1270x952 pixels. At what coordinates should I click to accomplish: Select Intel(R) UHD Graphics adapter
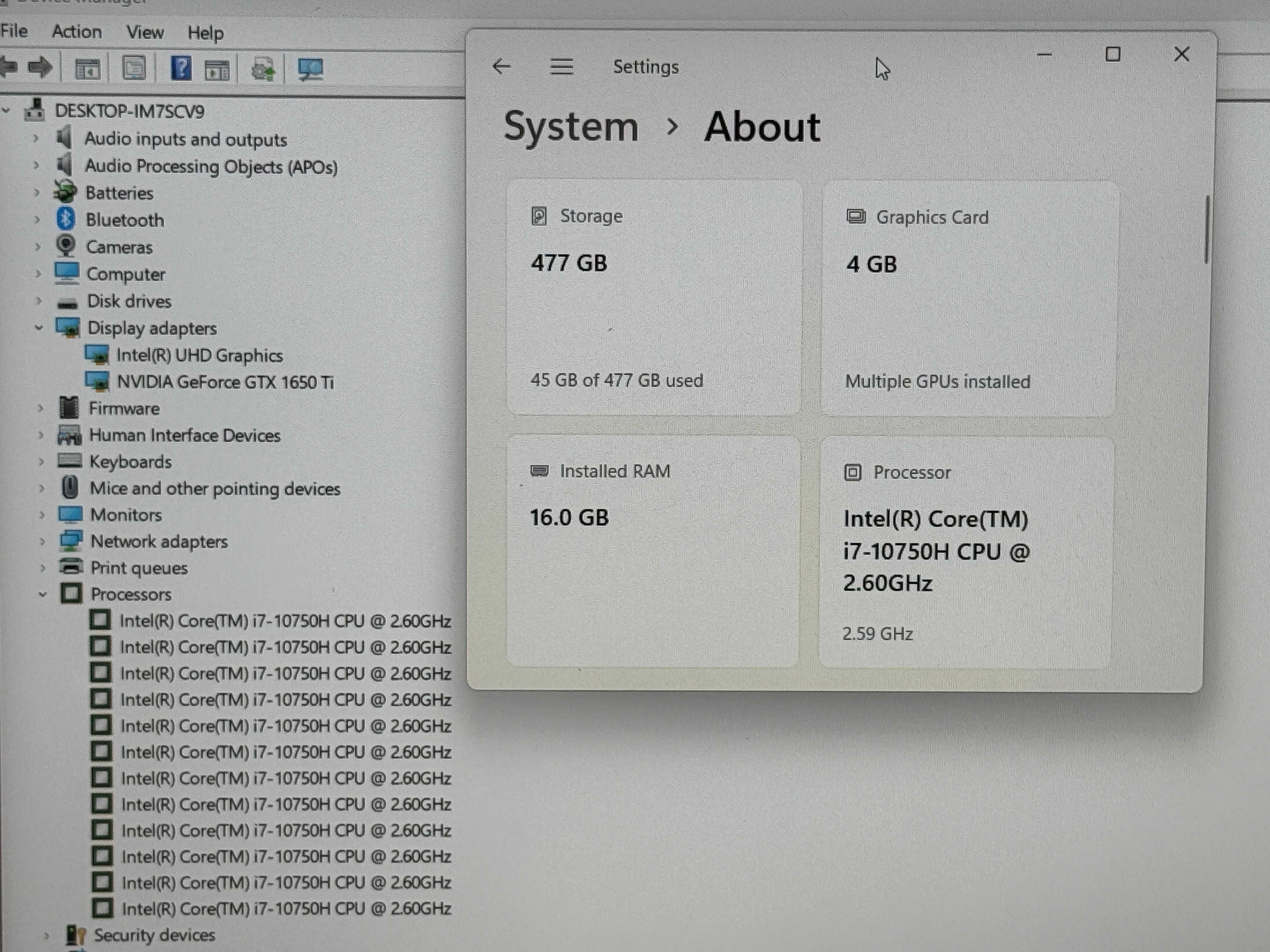pyautogui.click(x=200, y=355)
